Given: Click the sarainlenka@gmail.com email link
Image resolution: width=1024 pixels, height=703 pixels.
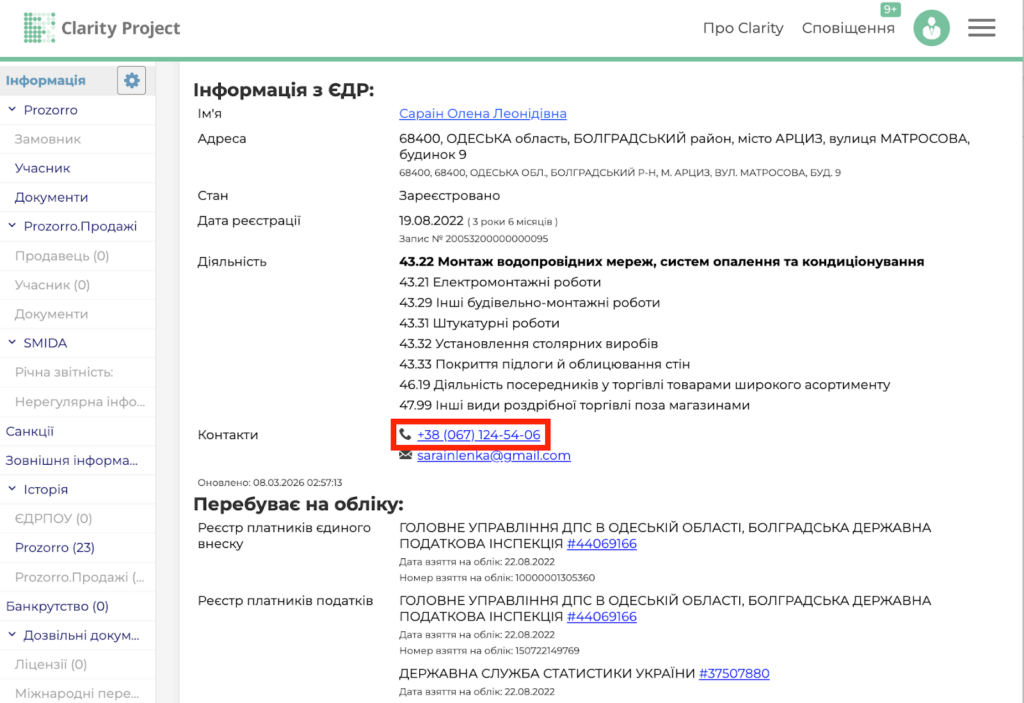Looking at the screenshot, I should (493, 456).
